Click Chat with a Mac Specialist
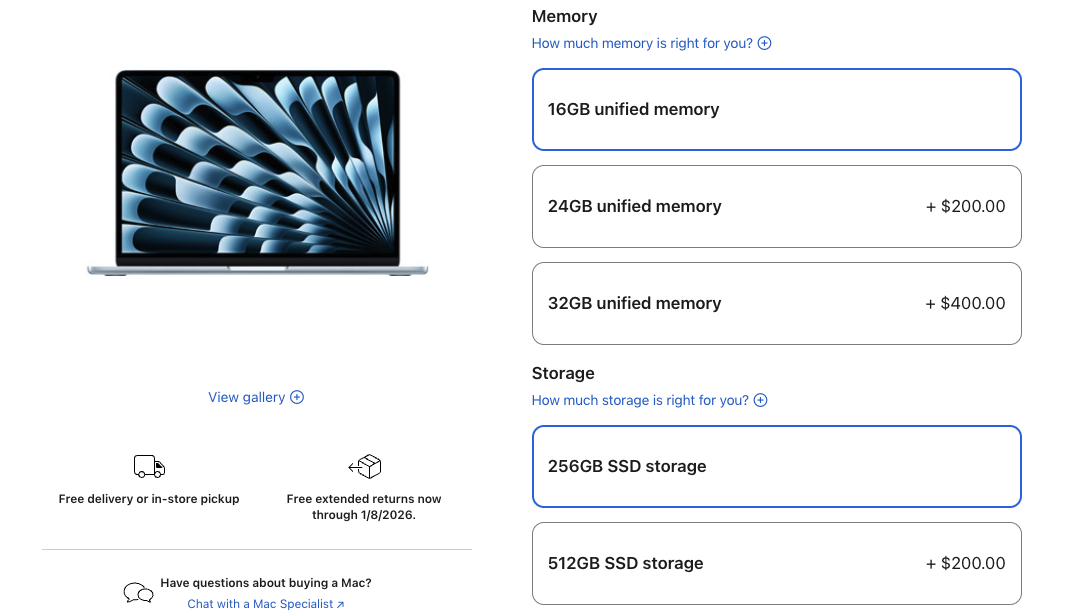 pos(260,604)
